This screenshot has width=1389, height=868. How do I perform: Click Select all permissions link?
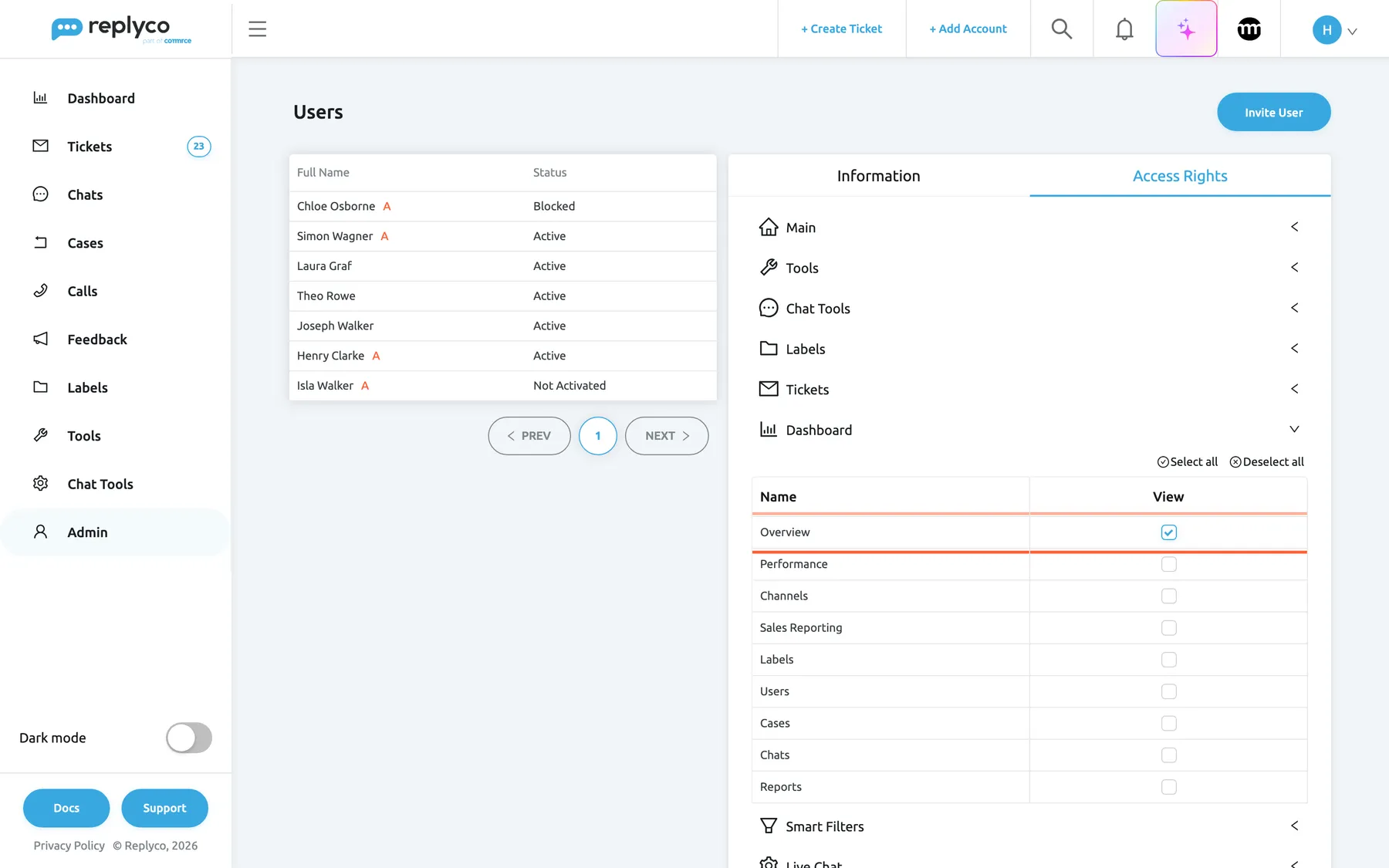coord(1187,462)
